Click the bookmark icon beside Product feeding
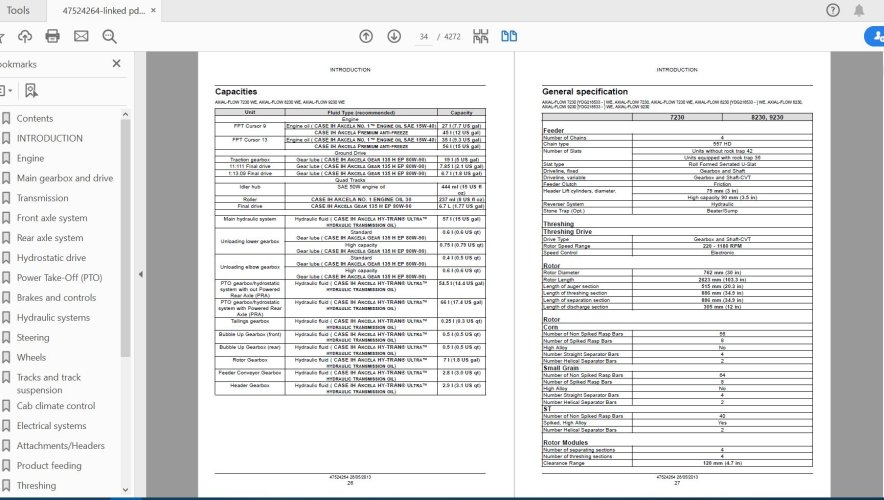Viewport: 884px width, 500px height. (6, 466)
